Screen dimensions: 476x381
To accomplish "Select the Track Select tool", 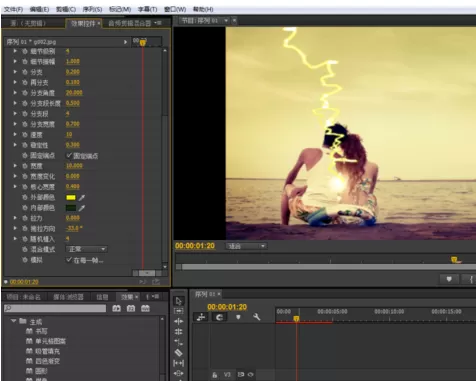I will pos(178,311).
